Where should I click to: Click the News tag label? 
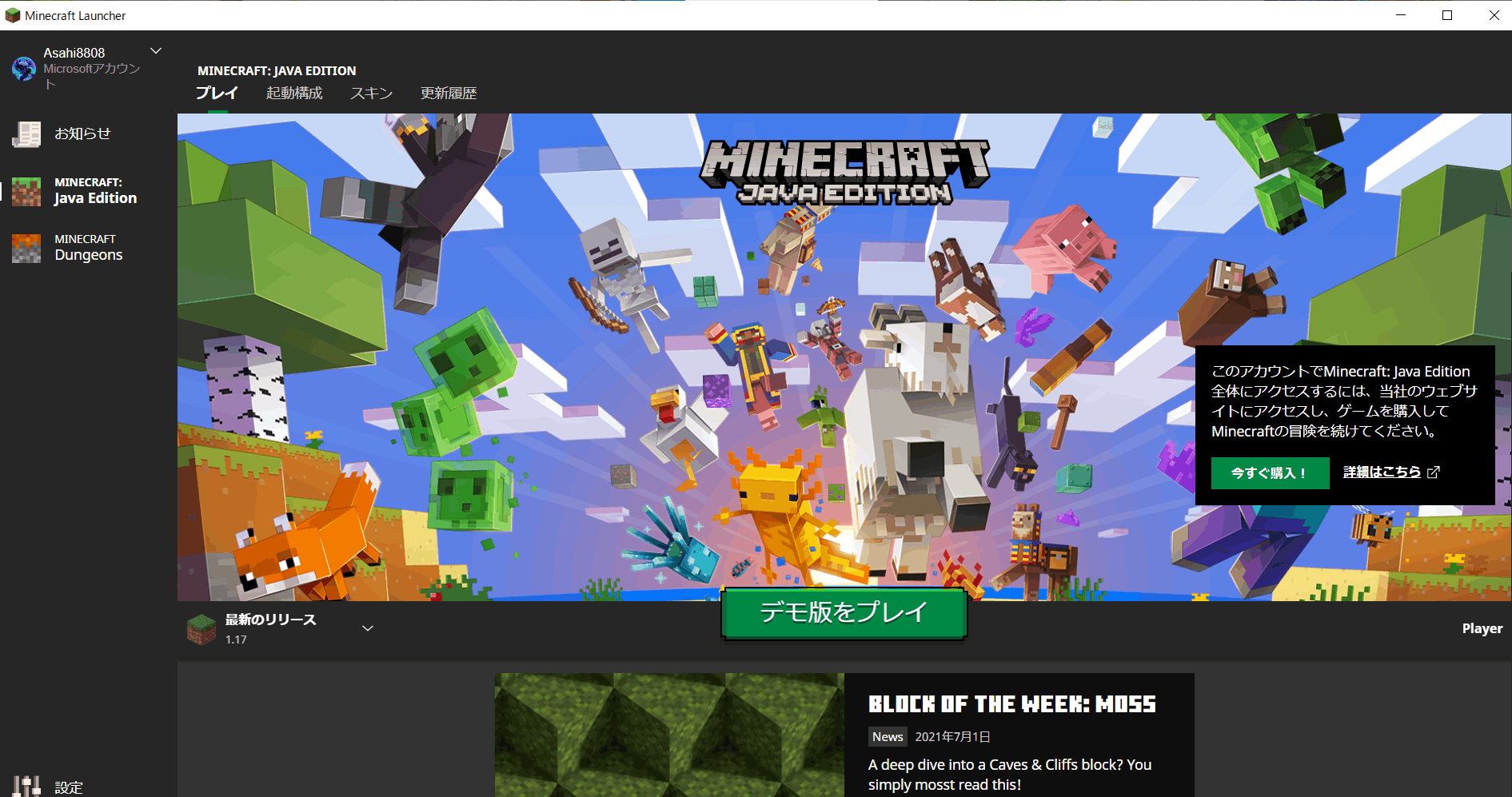click(888, 736)
